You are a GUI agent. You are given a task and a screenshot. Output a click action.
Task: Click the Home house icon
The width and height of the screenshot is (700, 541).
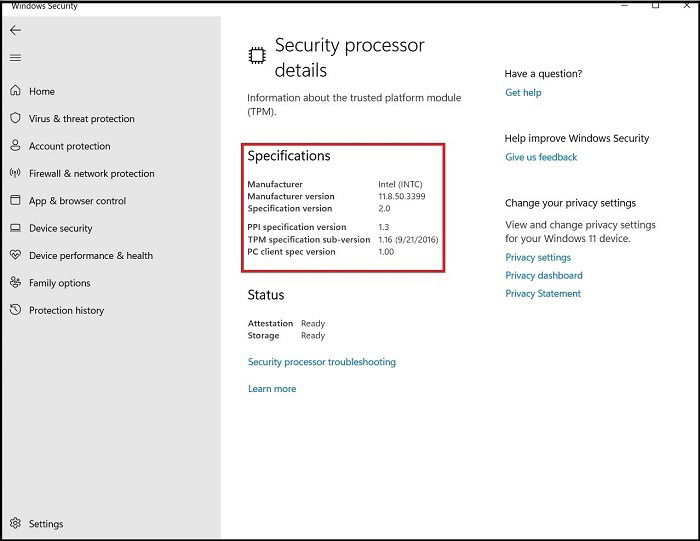[x=15, y=91]
